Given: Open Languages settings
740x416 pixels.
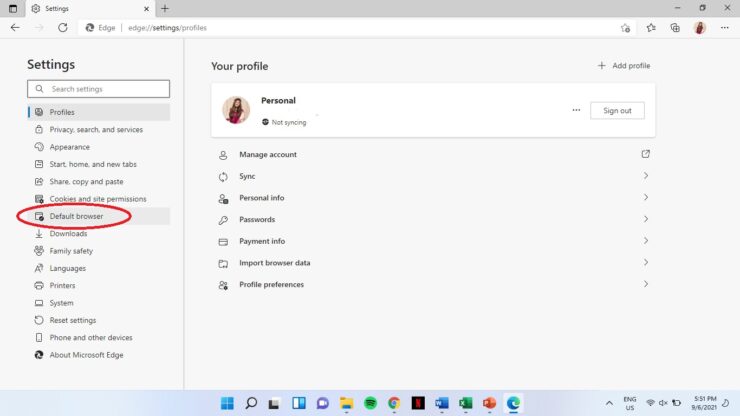Looking at the screenshot, I should 99,268.
